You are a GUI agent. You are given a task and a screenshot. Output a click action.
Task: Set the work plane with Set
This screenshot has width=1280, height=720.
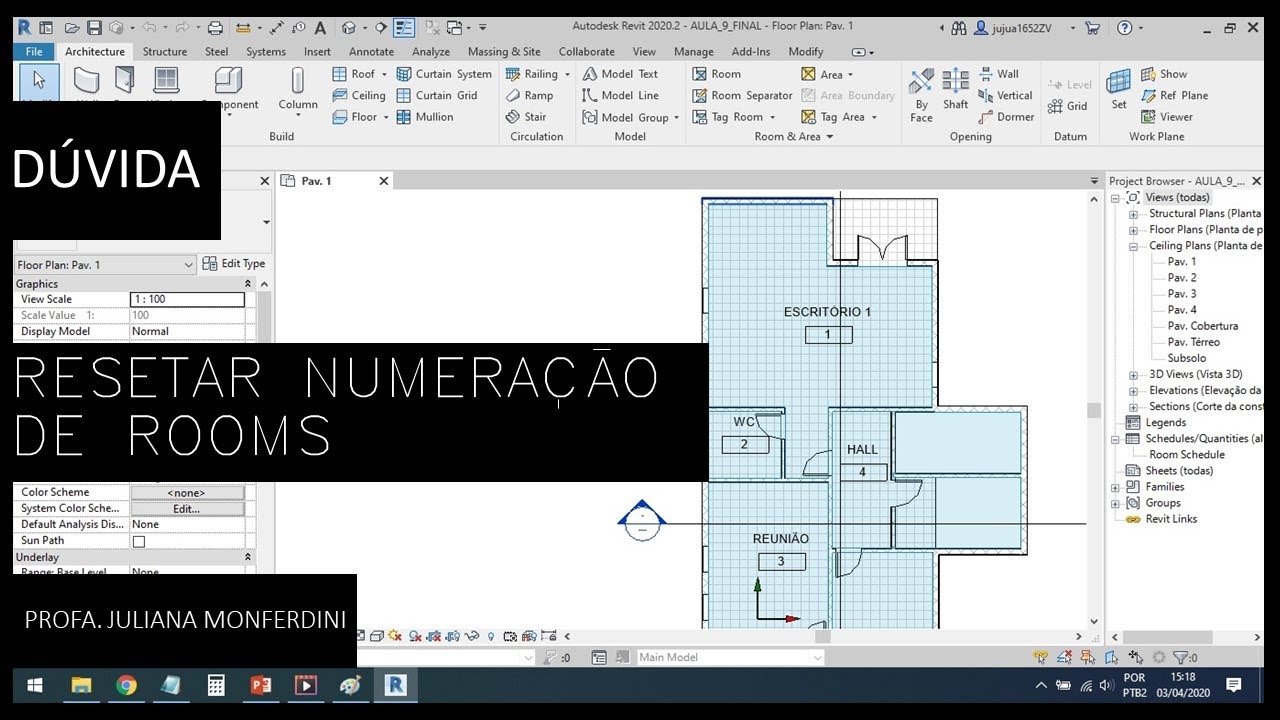1119,88
